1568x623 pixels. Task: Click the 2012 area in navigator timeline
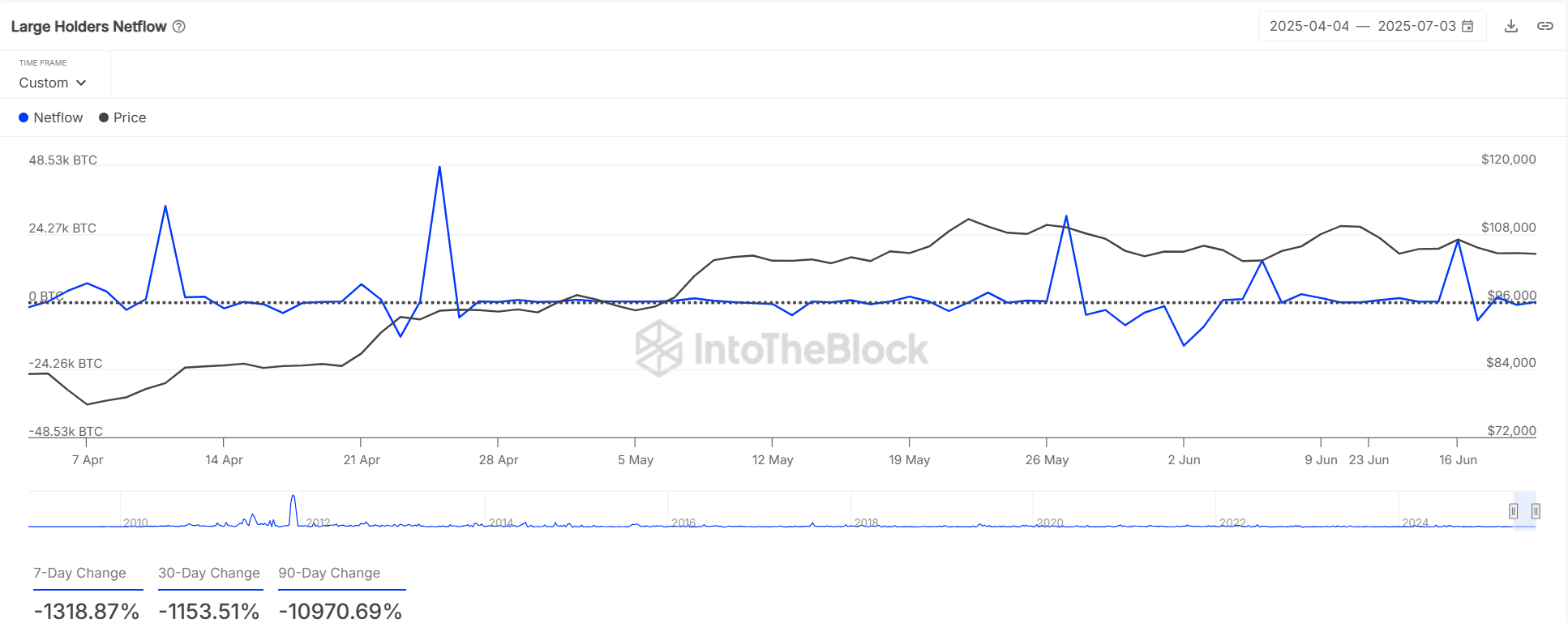318,523
